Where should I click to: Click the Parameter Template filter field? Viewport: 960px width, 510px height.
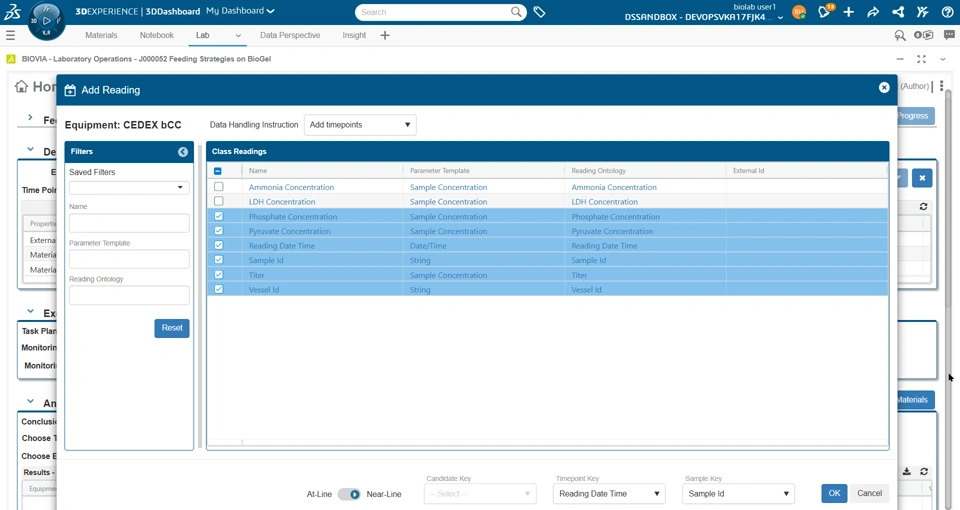point(129,259)
